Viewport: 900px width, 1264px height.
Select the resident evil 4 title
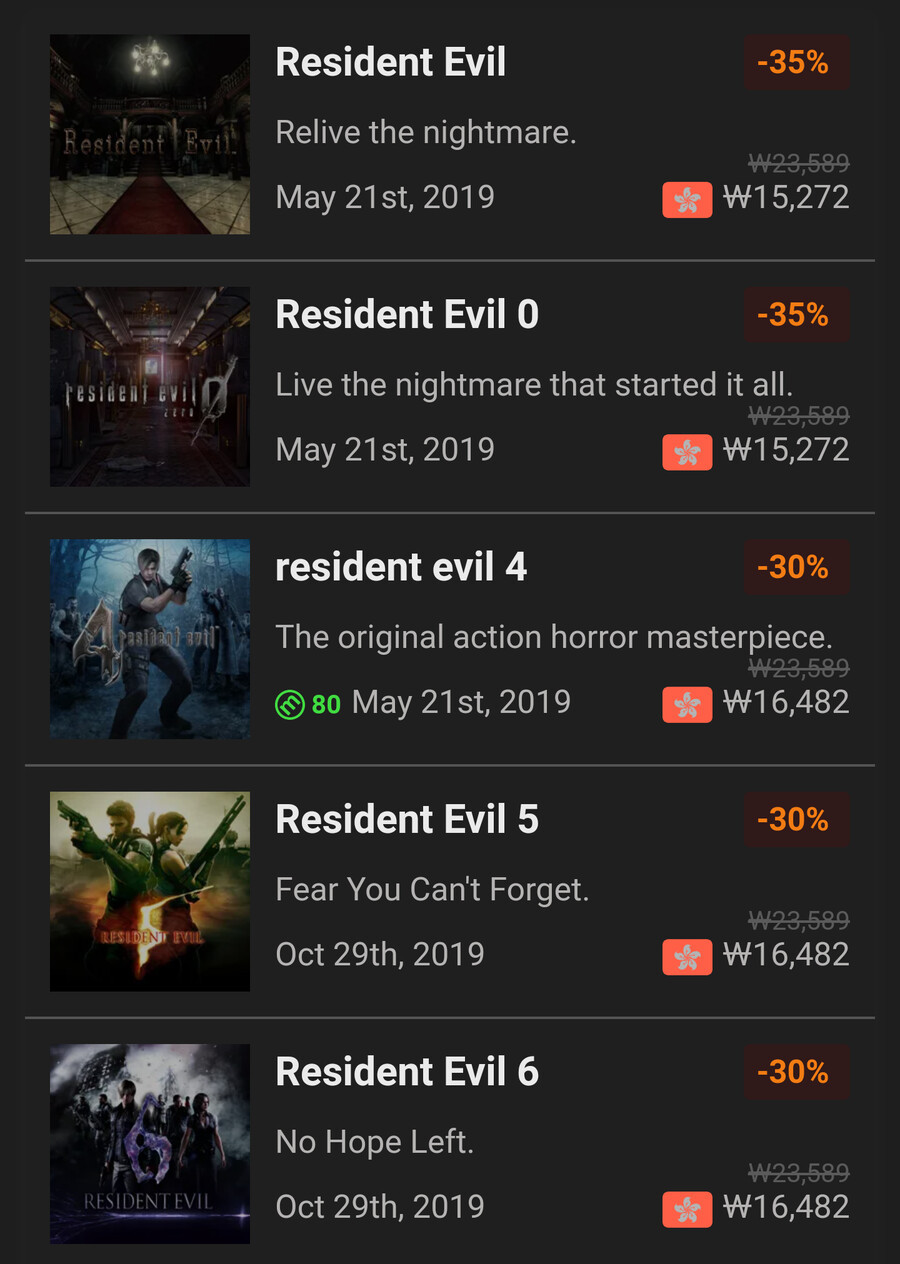pyautogui.click(x=401, y=567)
